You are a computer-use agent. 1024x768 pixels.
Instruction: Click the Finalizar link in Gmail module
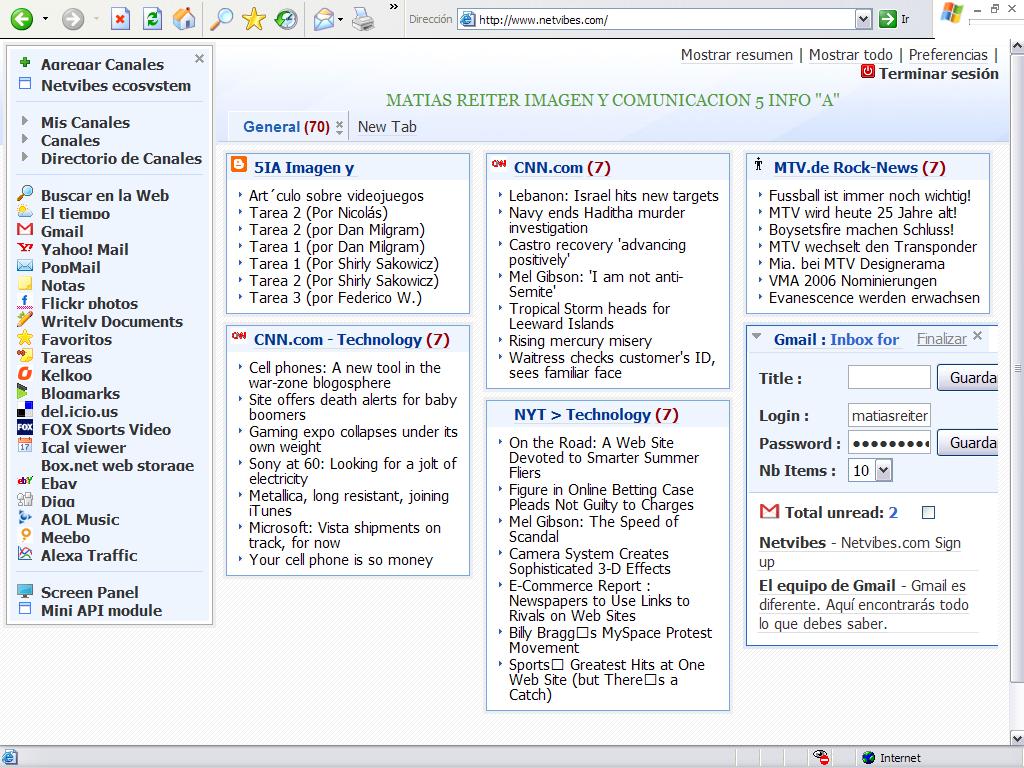[x=941, y=339]
